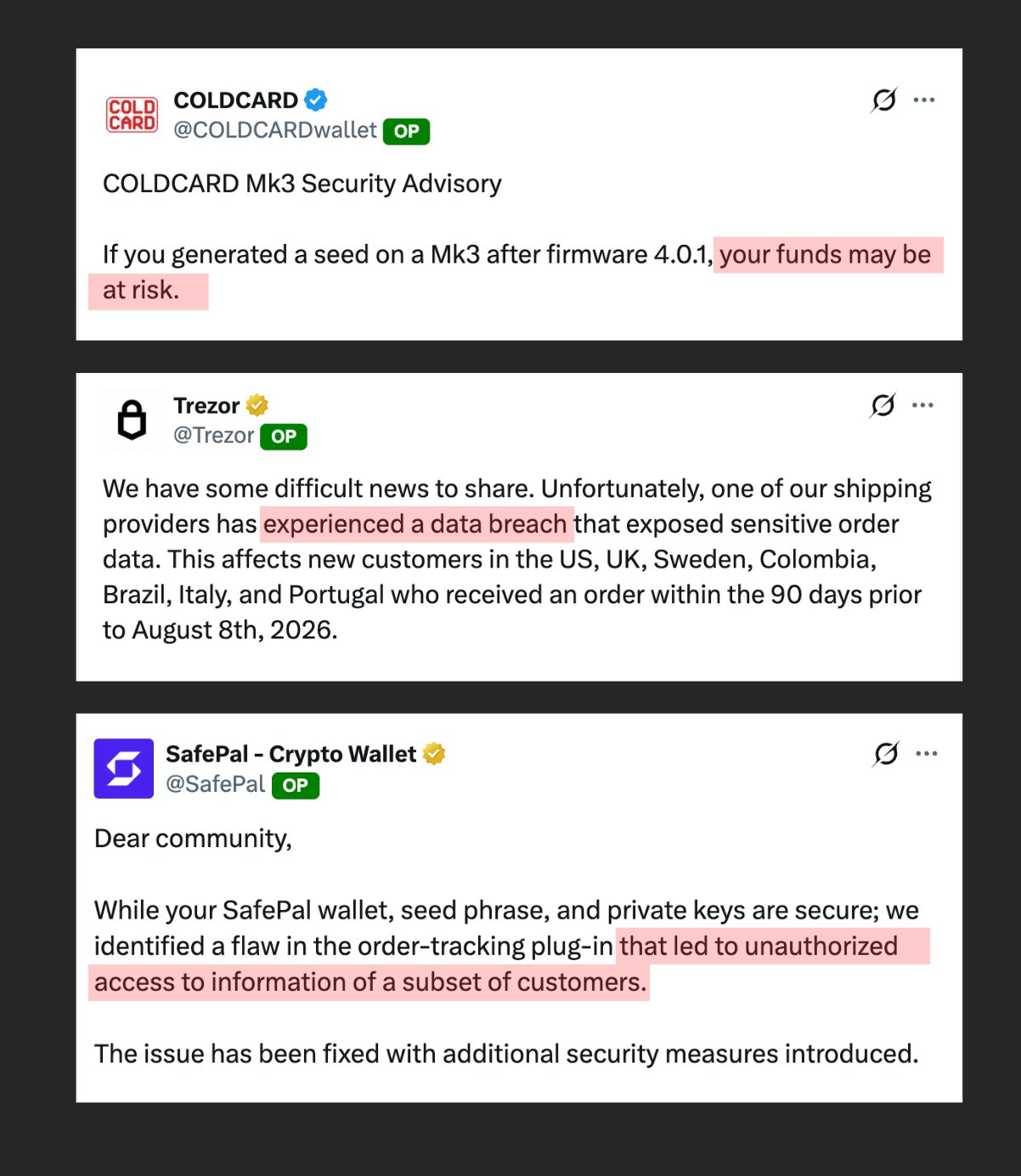The height and width of the screenshot is (1176, 1021).
Task: Open the more options menu on COLDCARD tweet
Action: [924, 100]
